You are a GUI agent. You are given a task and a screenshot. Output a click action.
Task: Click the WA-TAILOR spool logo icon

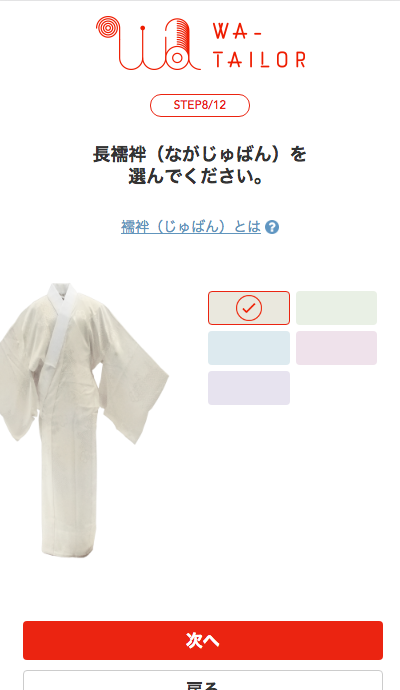148,43
